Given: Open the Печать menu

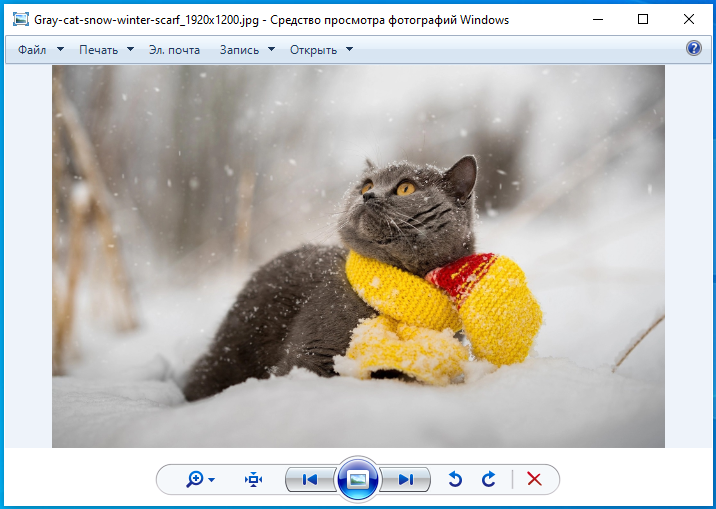Looking at the screenshot, I should point(98,49).
